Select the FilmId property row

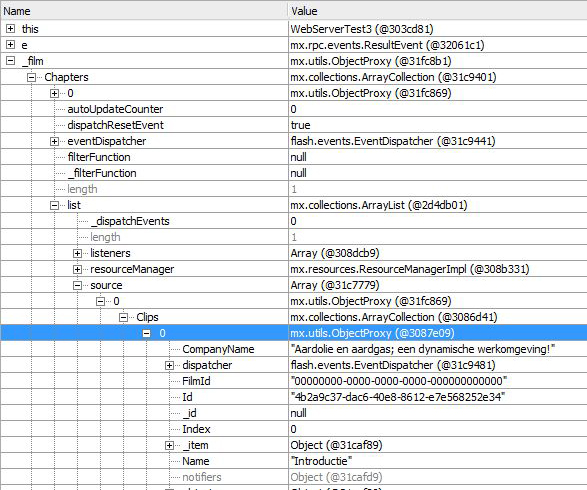point(294,381)
